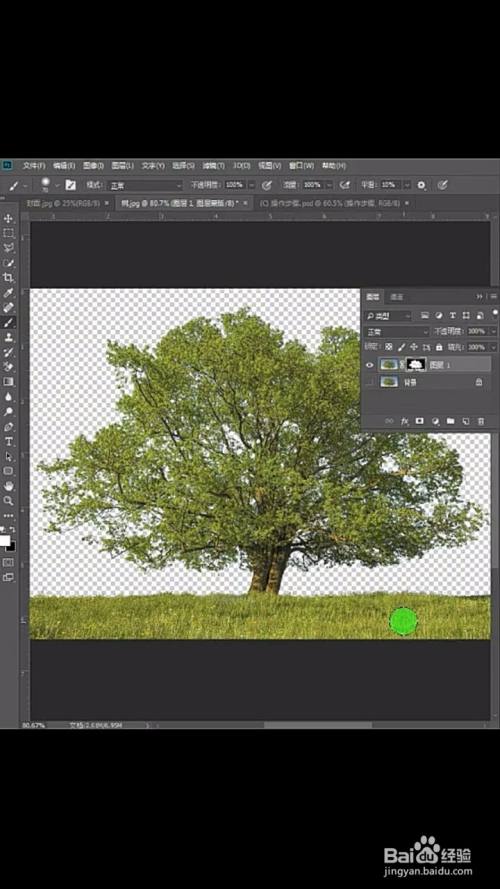Change the screen mode
The image size is (500, 889).
coord(9,577)
